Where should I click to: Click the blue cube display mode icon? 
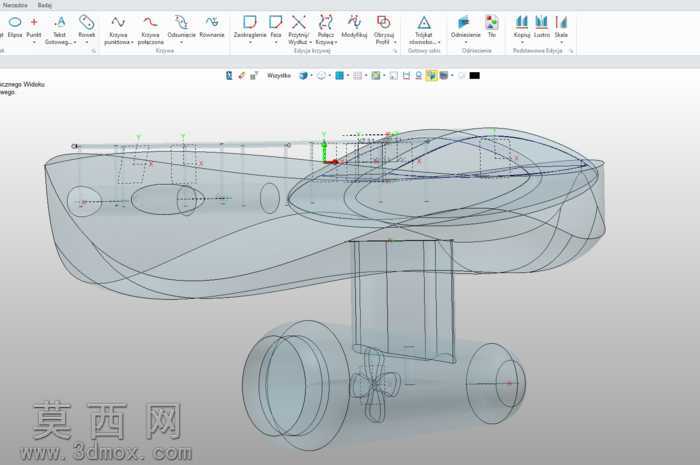304,75
